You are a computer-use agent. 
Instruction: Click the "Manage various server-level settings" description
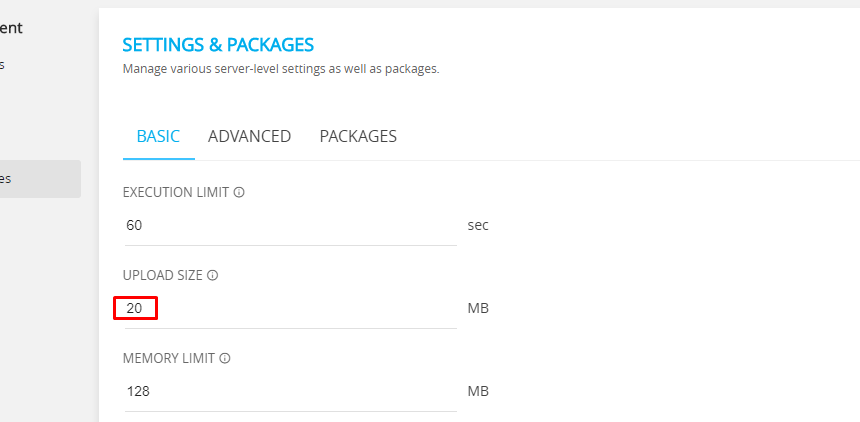[x=281, y=69]
